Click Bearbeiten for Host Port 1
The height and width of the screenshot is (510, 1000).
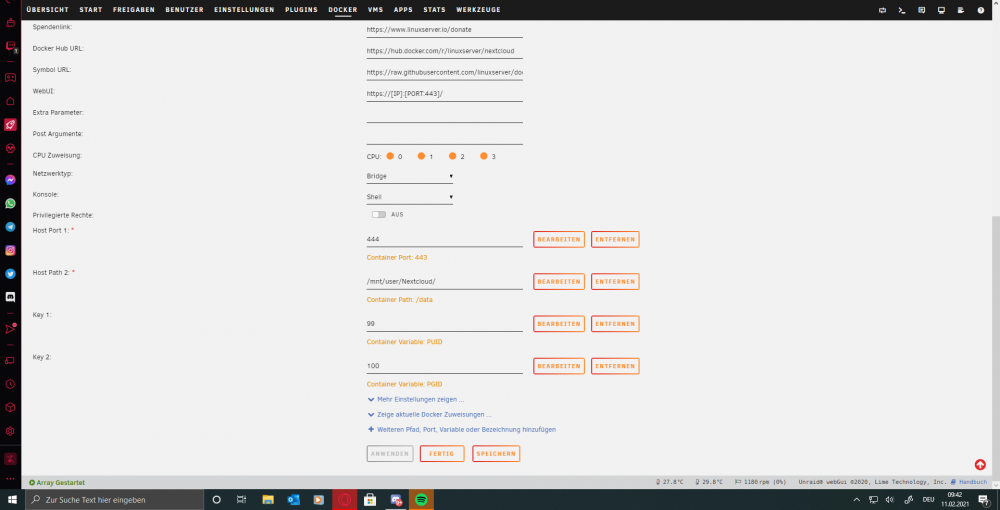559,240
